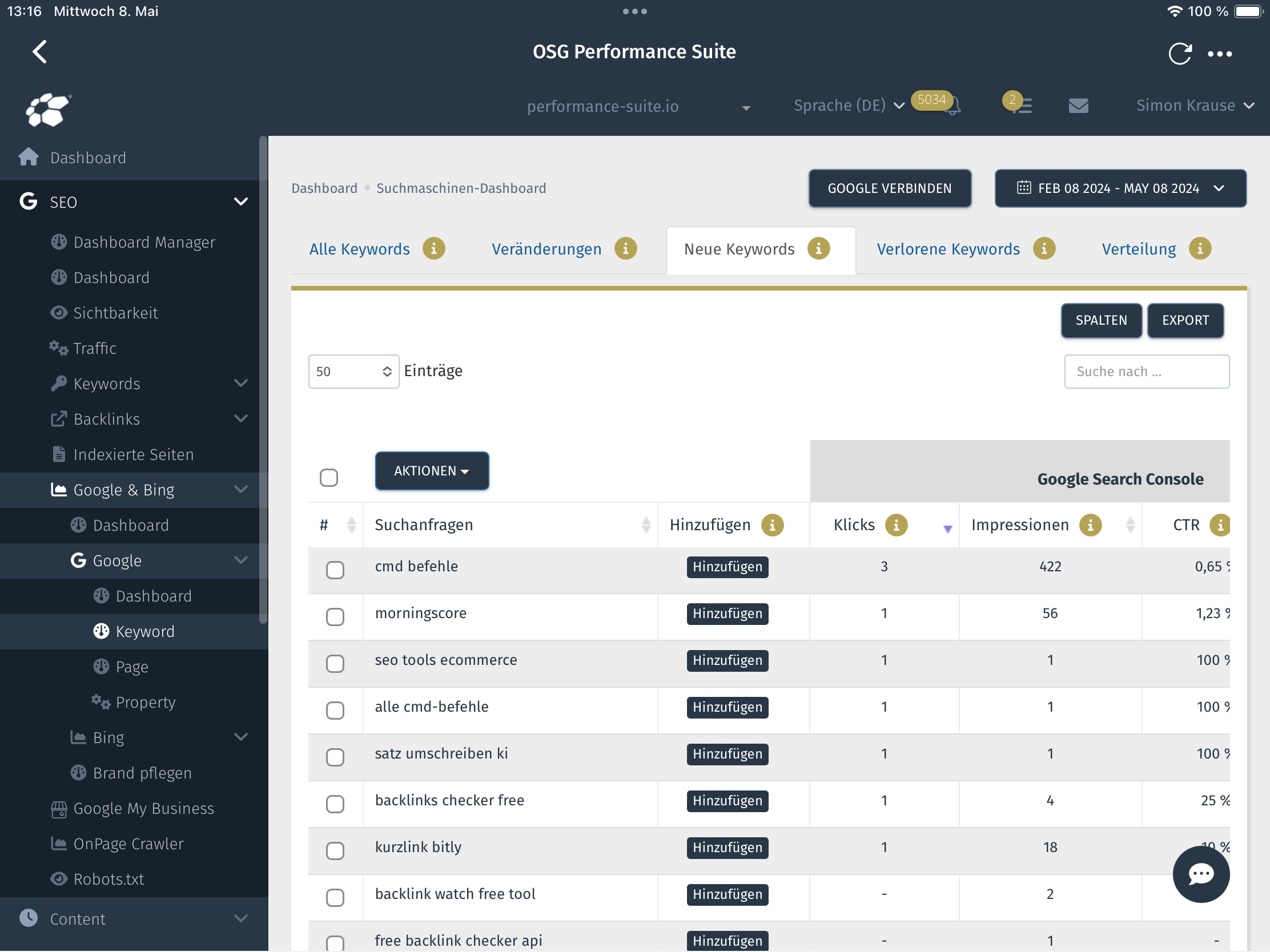This screenshot has width=1270, height=952.
Task: Tap the back arrow in the header
Action: pyautogui.click(x=39, y=51)
